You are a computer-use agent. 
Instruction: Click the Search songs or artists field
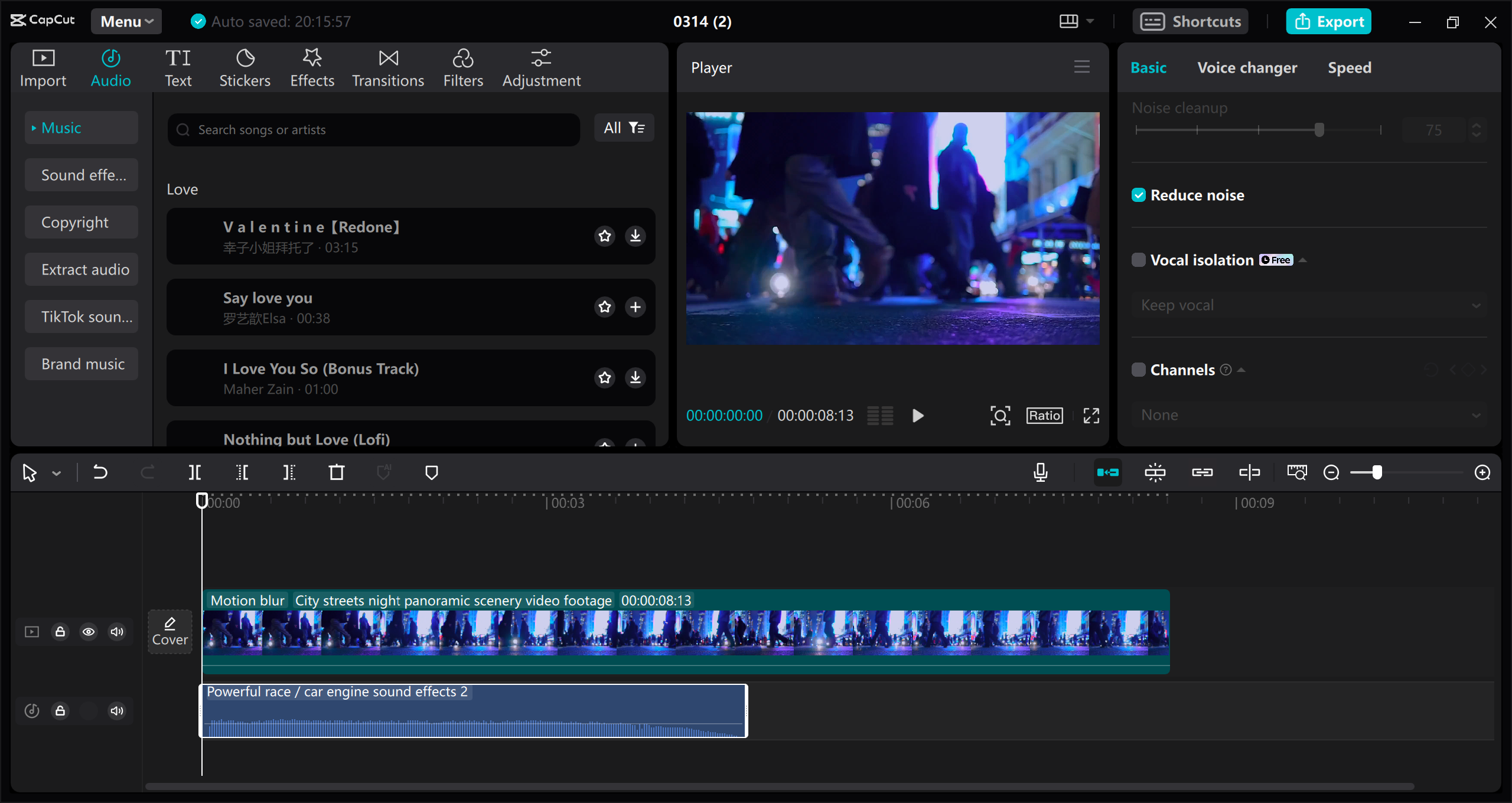373,130
